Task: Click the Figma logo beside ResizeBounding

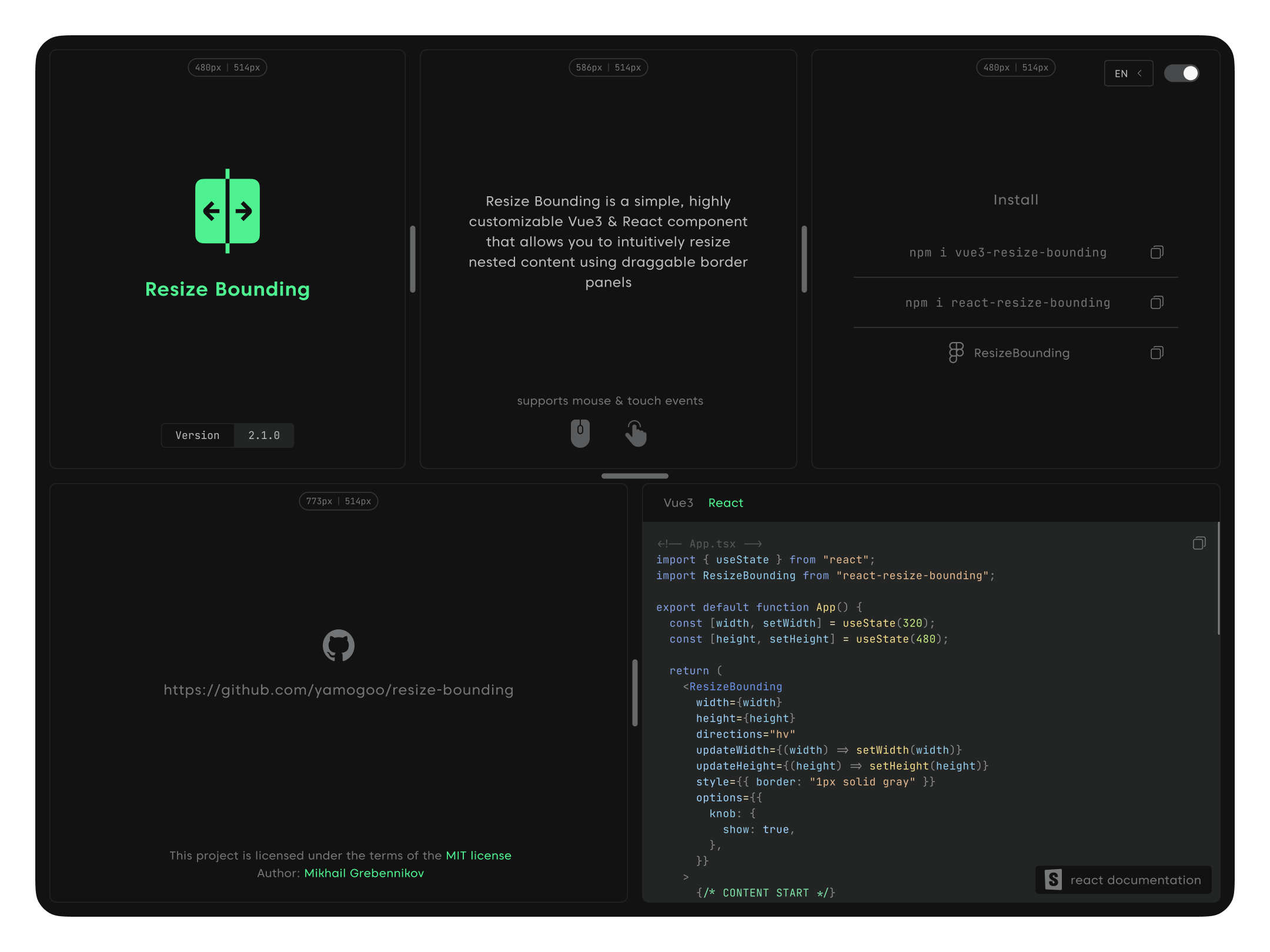Action: click(955, 353)
